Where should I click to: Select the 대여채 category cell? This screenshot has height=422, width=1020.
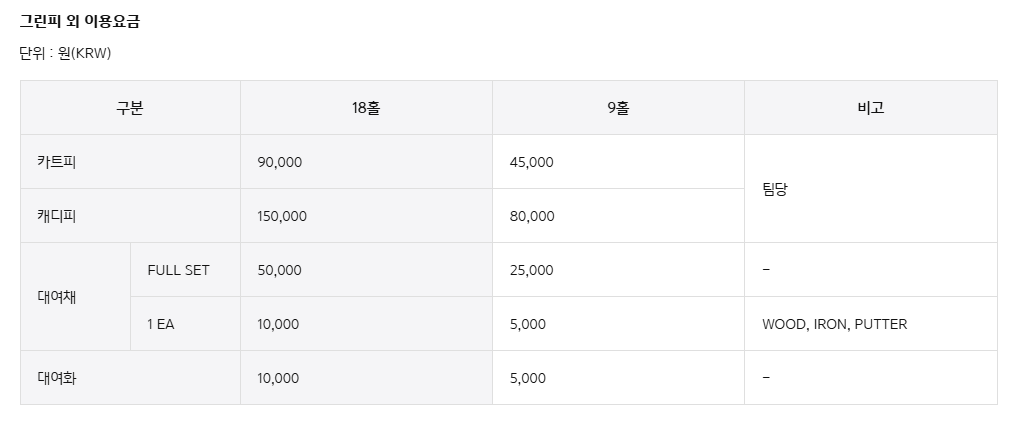click(75, 297)
